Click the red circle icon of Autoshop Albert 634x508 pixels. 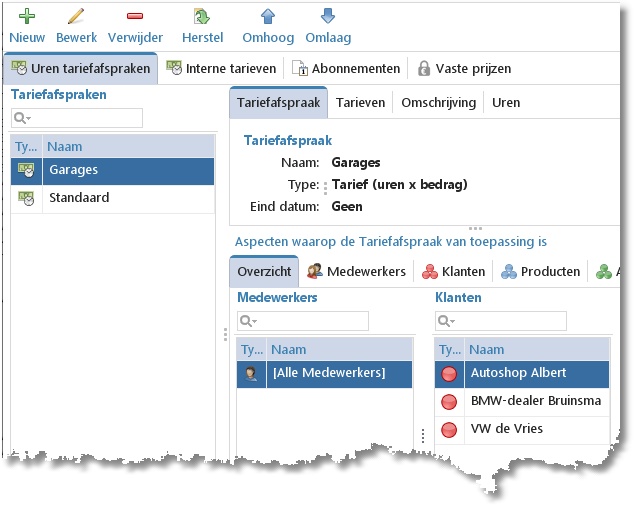(449, 374)
